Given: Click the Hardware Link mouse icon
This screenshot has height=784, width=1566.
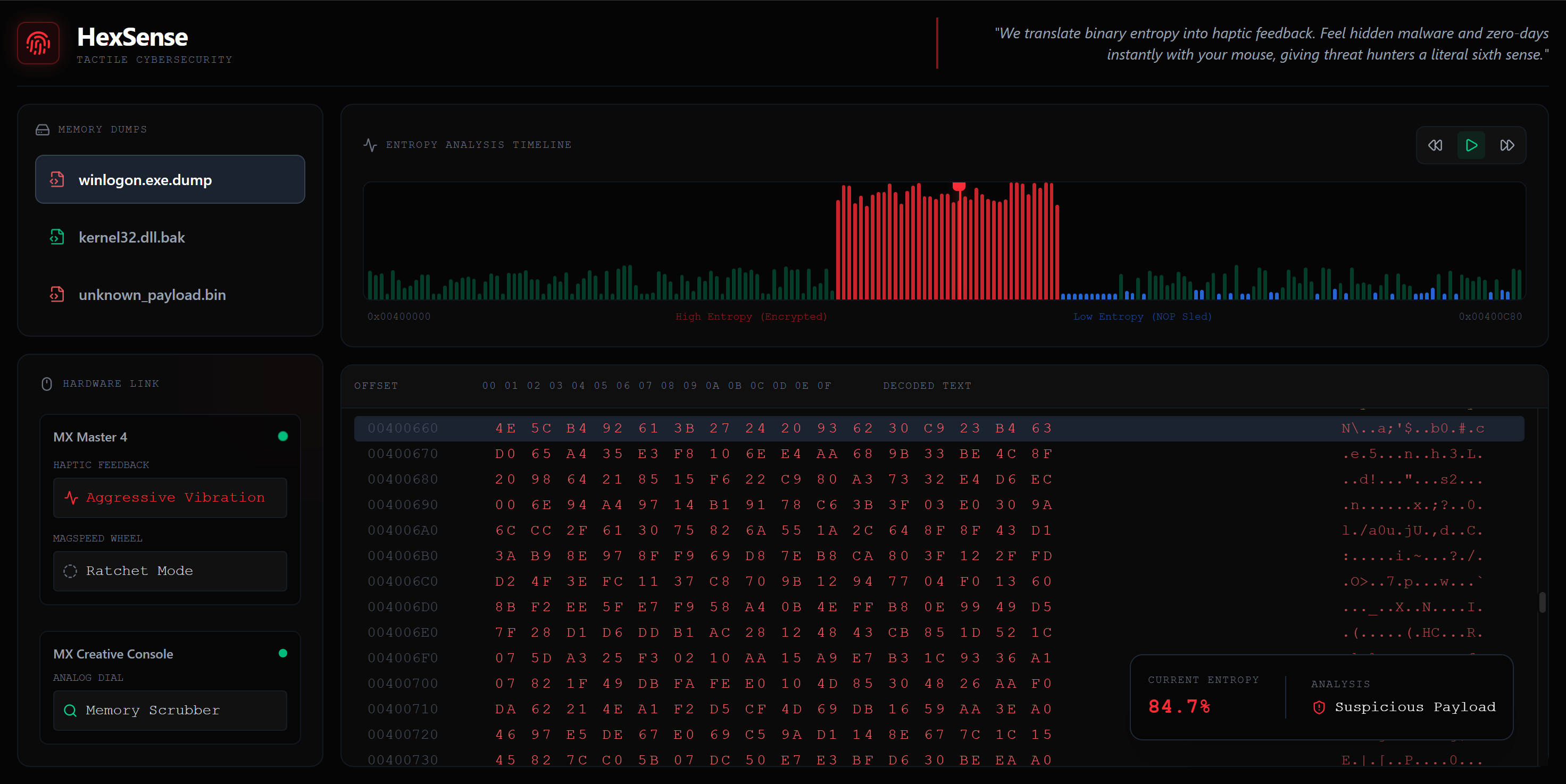Looking at the screenshot, I should point(47,383).
